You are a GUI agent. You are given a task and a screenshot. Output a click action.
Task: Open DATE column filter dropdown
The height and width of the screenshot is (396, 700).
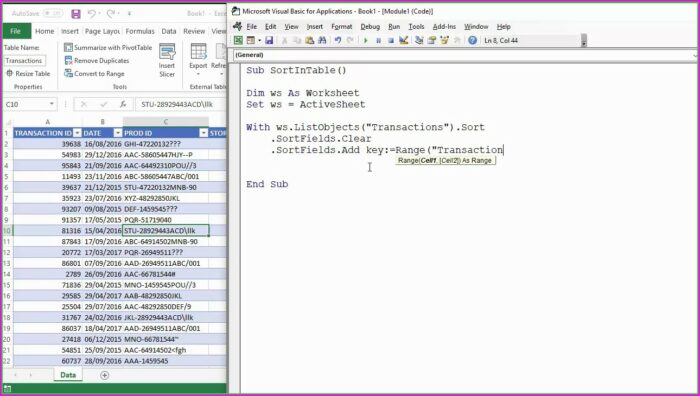tap(118, 133)
